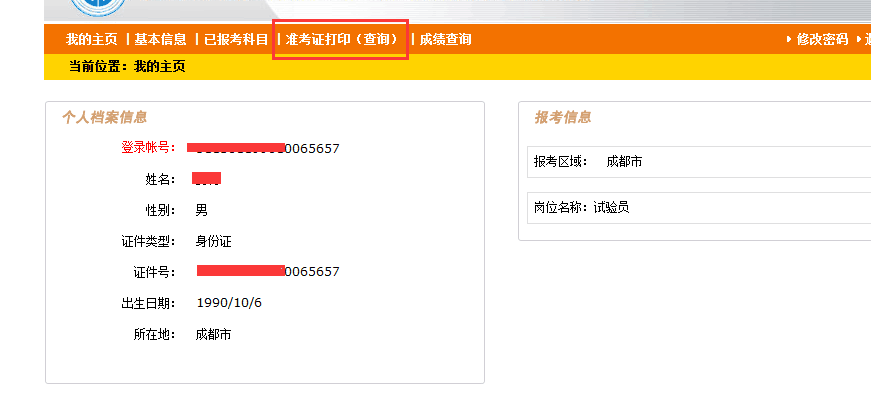Click the 修改密码 link
The width and height of the screenshot is (871, 408).
(x=823, y=39)
